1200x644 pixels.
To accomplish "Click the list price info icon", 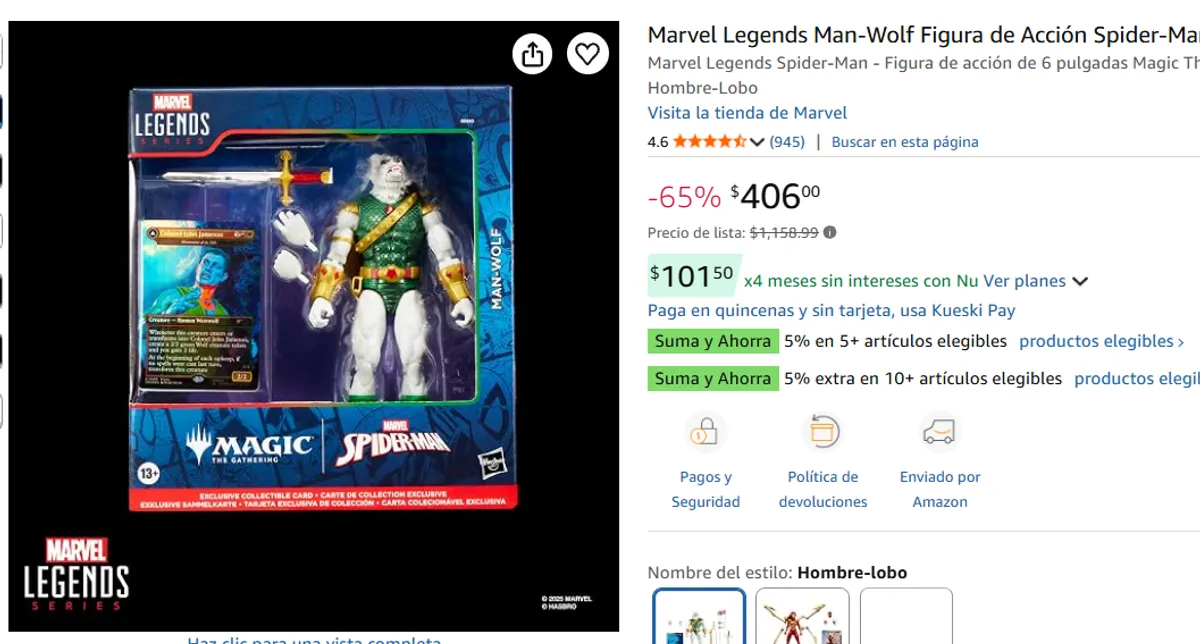I will [x=830, y=232].
